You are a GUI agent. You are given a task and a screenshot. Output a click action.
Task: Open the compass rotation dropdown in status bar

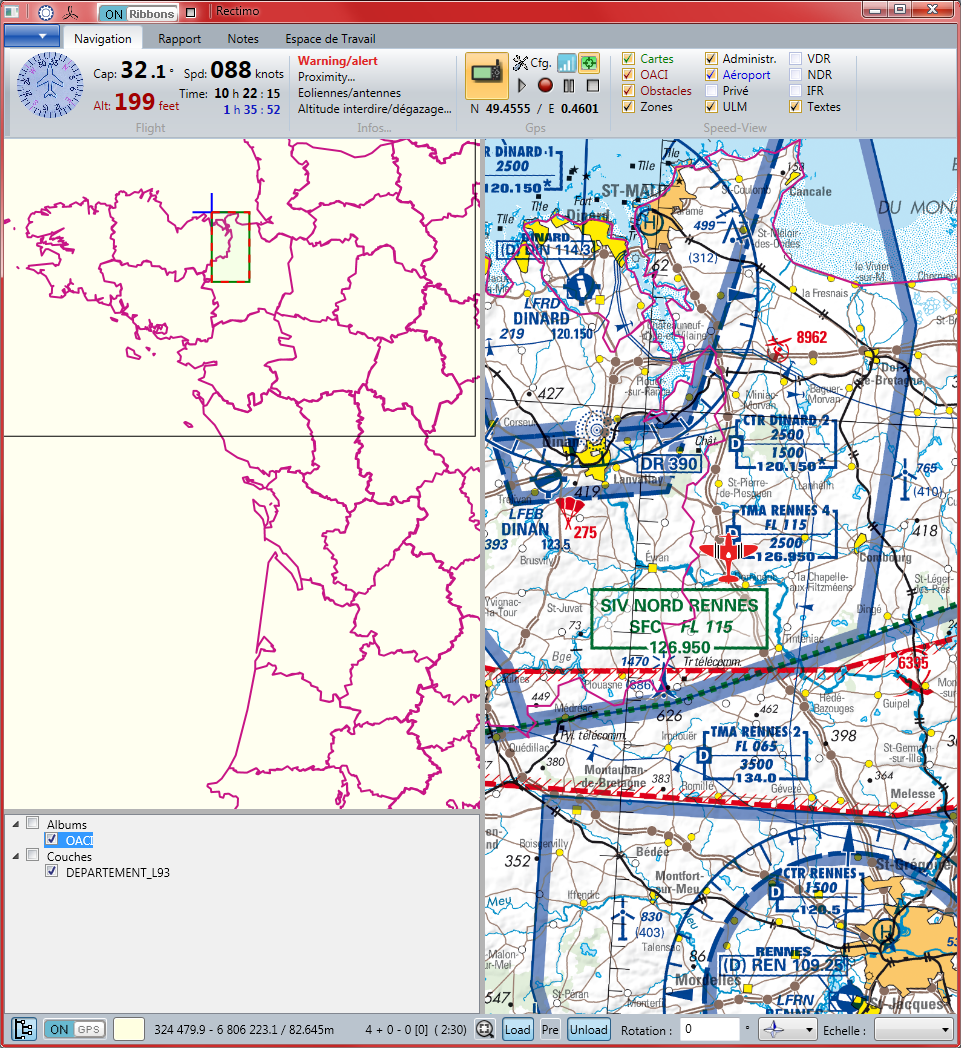[789, 1029]
